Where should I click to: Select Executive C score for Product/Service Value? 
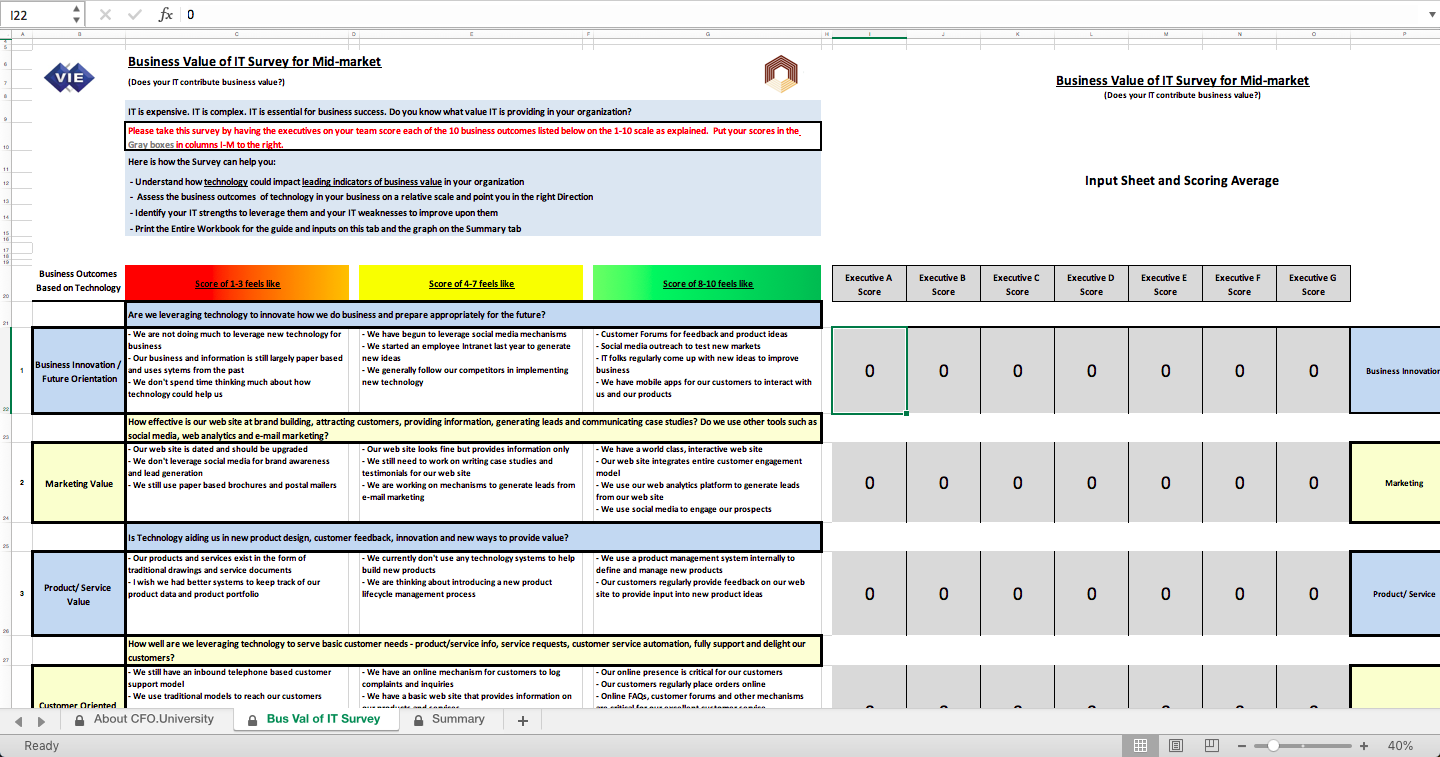click(1017, 593)
